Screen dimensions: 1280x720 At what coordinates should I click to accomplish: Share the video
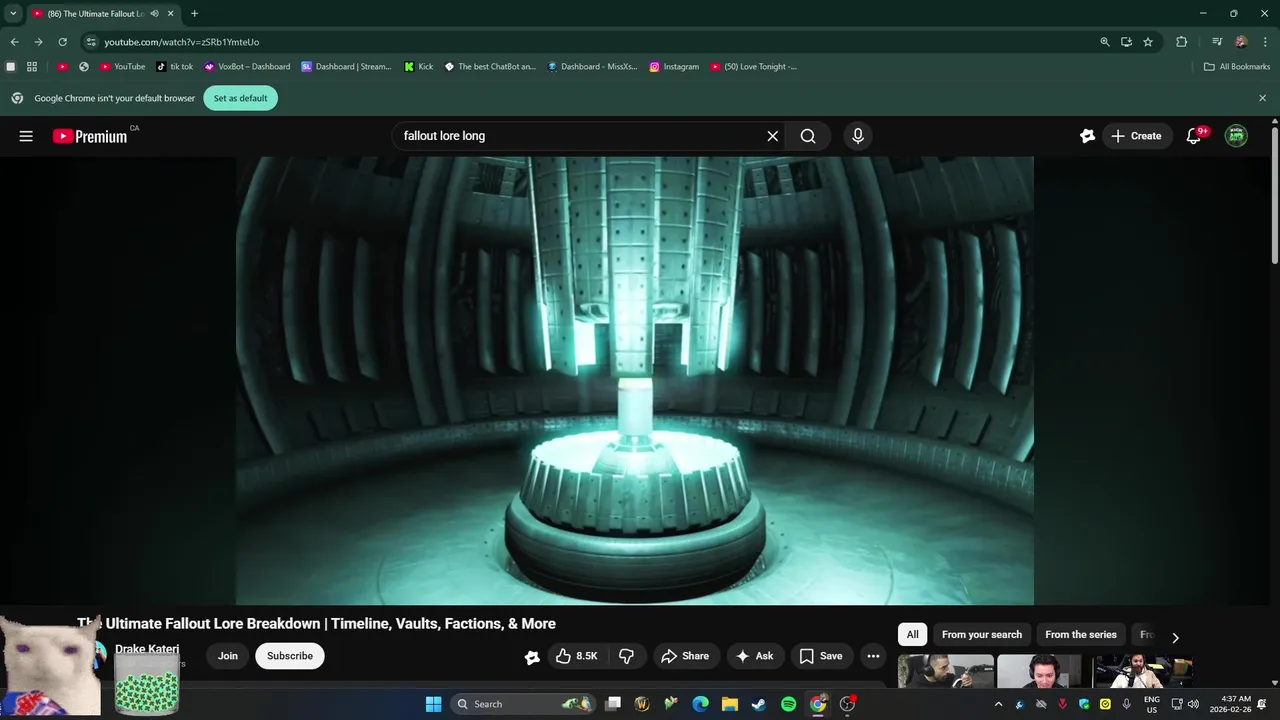(x=686, y=656)
